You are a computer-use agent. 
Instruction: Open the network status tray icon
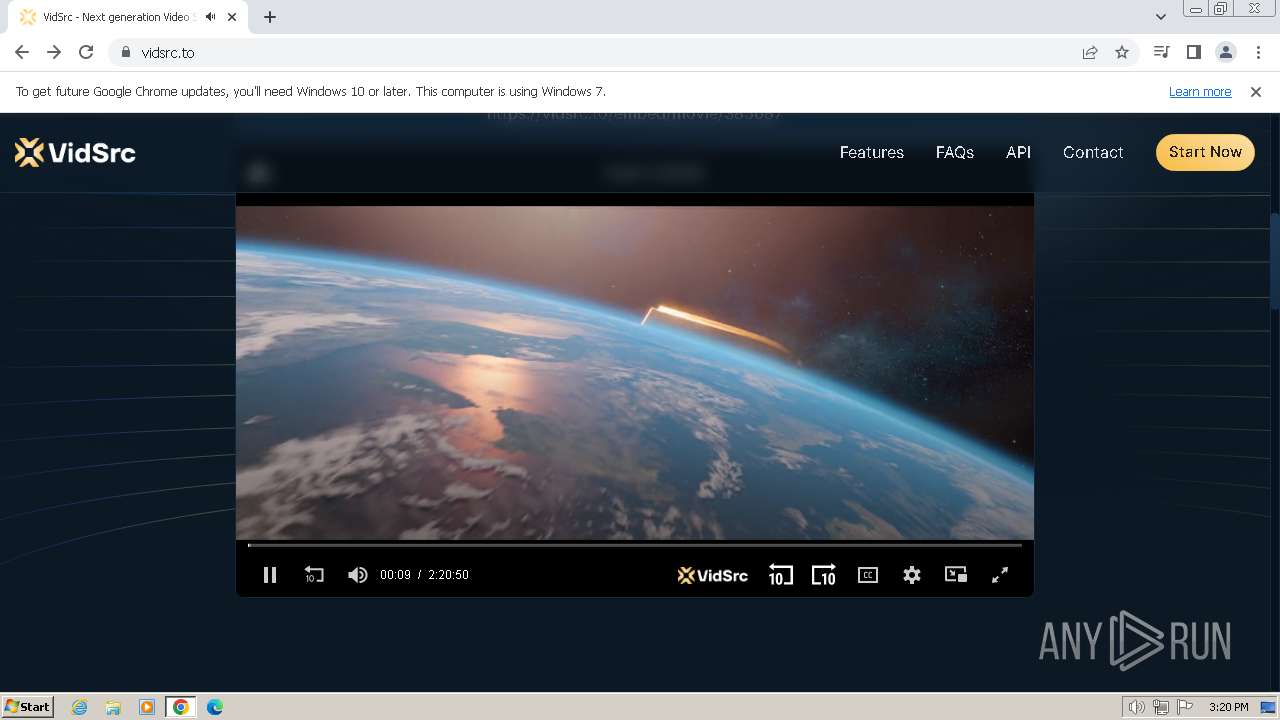pos(1161,707)
